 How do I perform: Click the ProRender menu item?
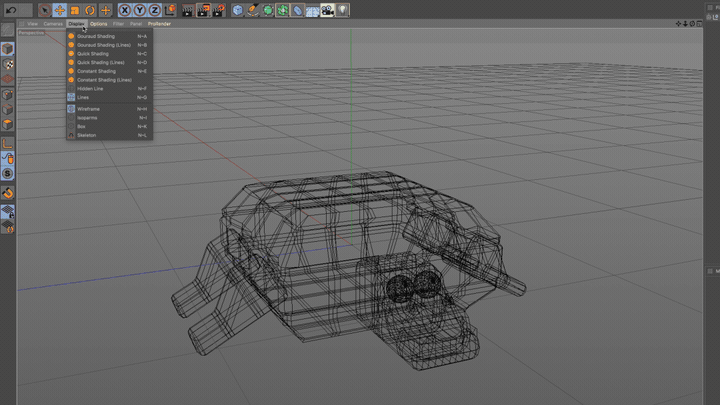[x=159, y=23]
